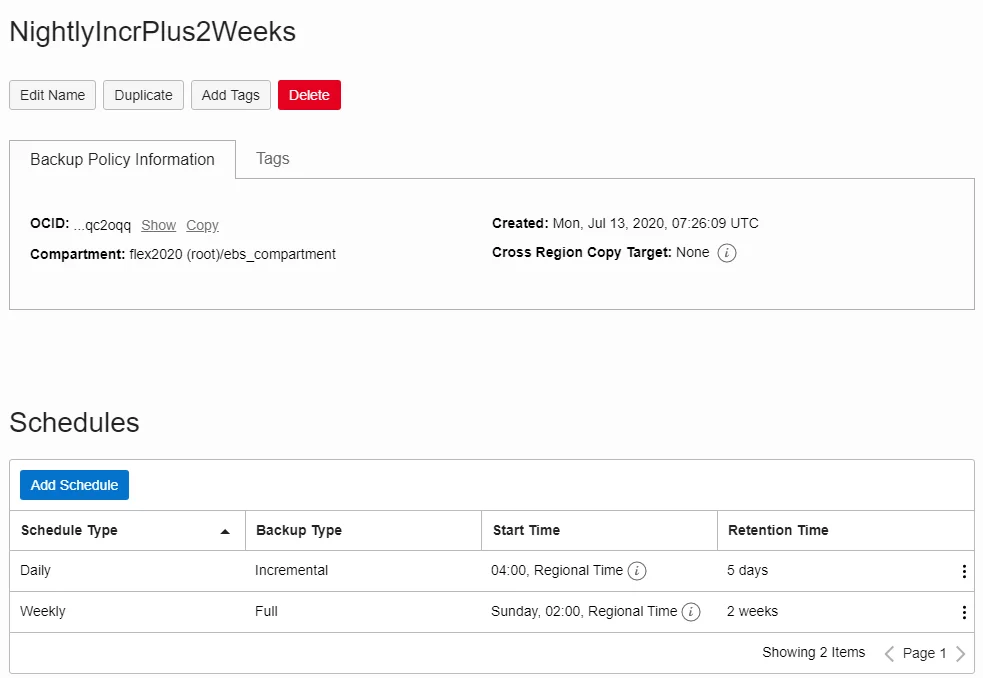
Task: Switch to the Tags tab
Action: coord(273,159)
